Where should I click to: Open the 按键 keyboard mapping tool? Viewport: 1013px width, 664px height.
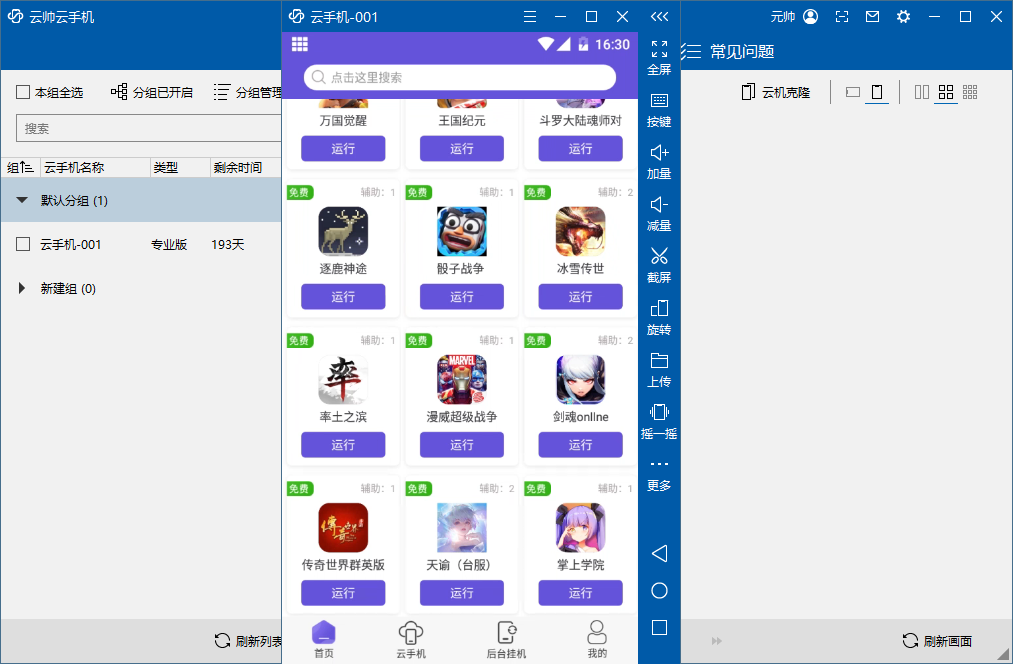[659, 101]
